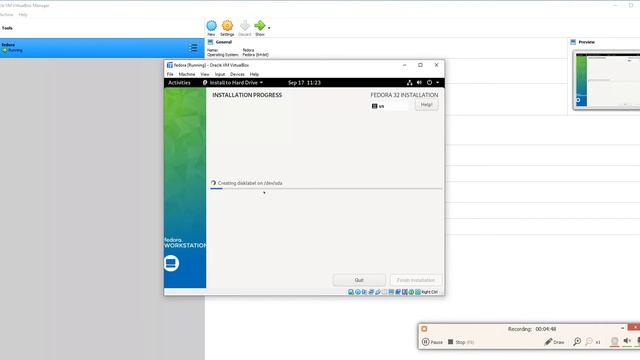Open the Help menu in VirtualBox Manager
This screenshot has height=360, width=640.
(x=23, y=15)
